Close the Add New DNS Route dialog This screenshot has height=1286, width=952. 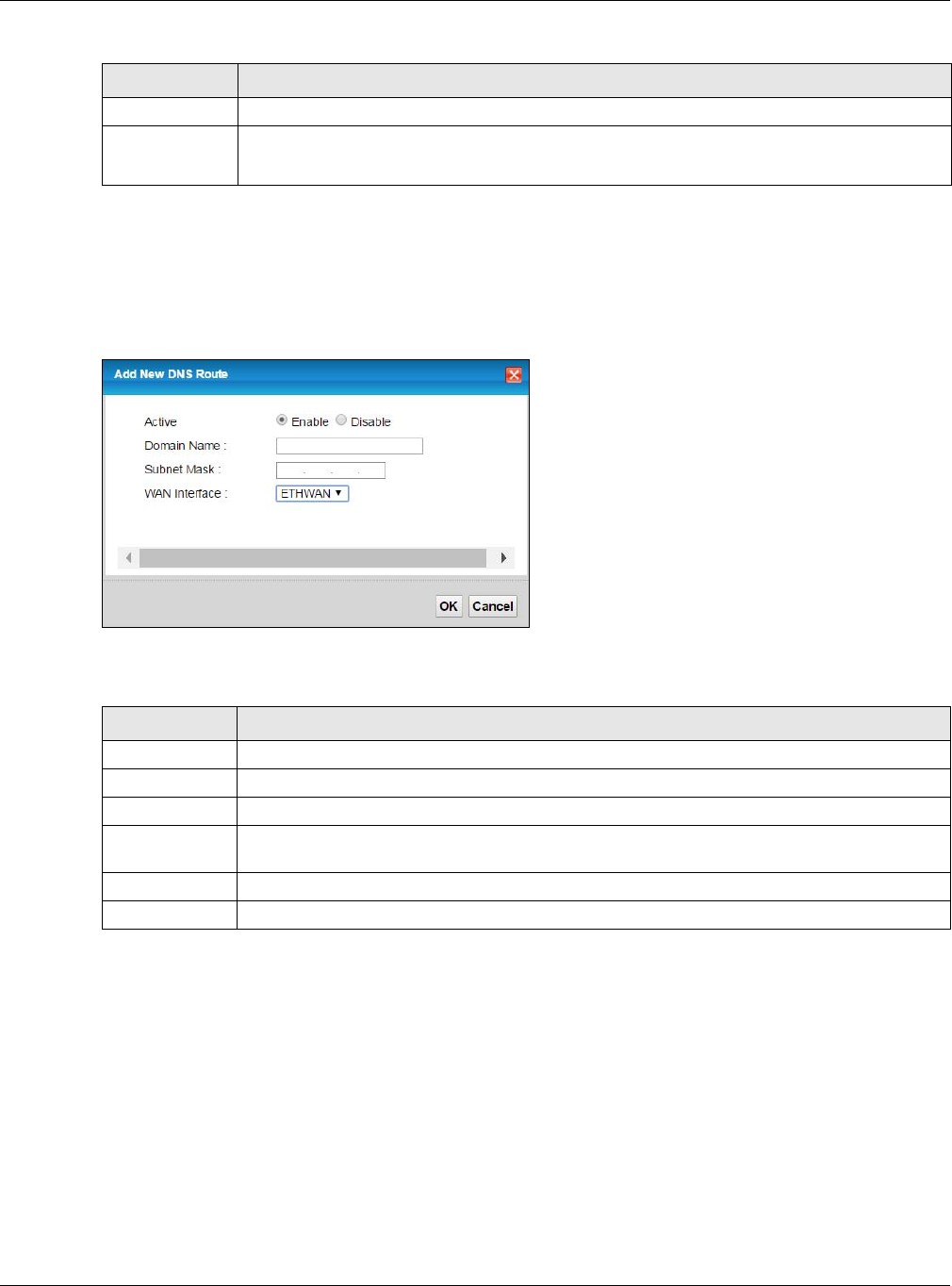coord(514,375)
